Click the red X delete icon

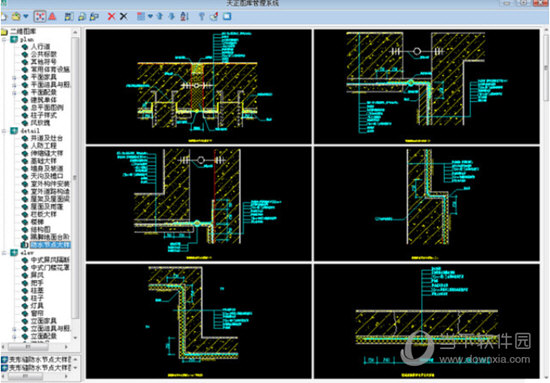click(112, 16)
